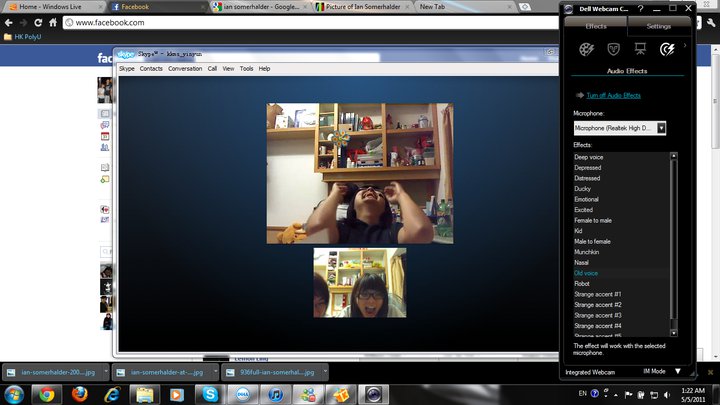Click the Turn off Audio Effects link

[613, 96]
